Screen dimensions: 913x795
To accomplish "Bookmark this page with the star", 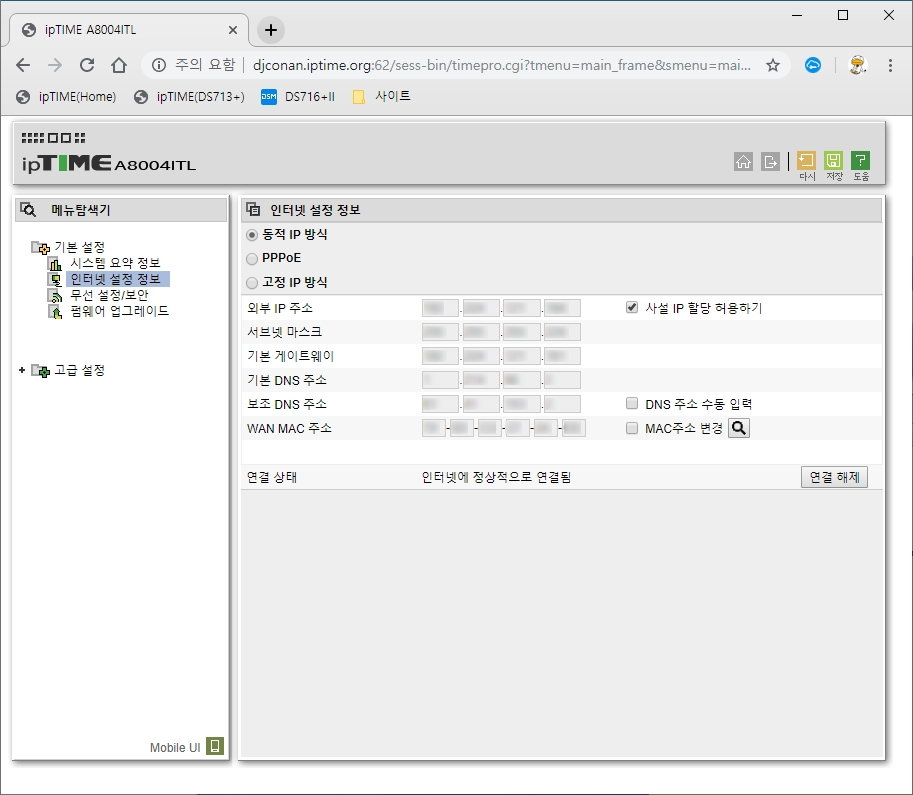I will (773, 65).
